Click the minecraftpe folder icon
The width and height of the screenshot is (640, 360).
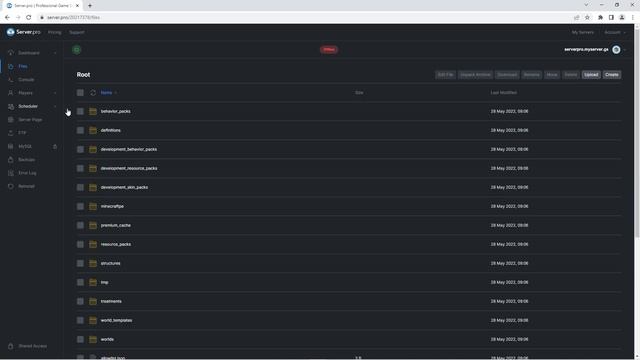[93, 206]
